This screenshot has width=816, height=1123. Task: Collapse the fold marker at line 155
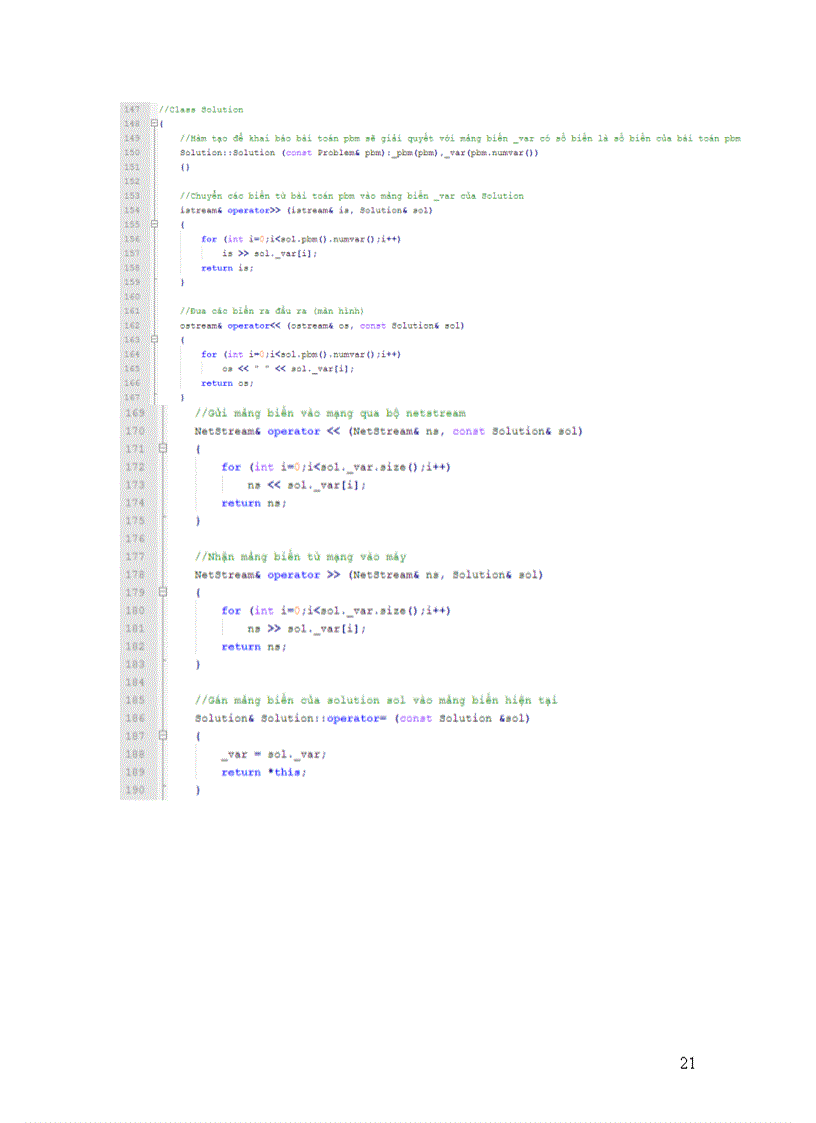point(154,225)
